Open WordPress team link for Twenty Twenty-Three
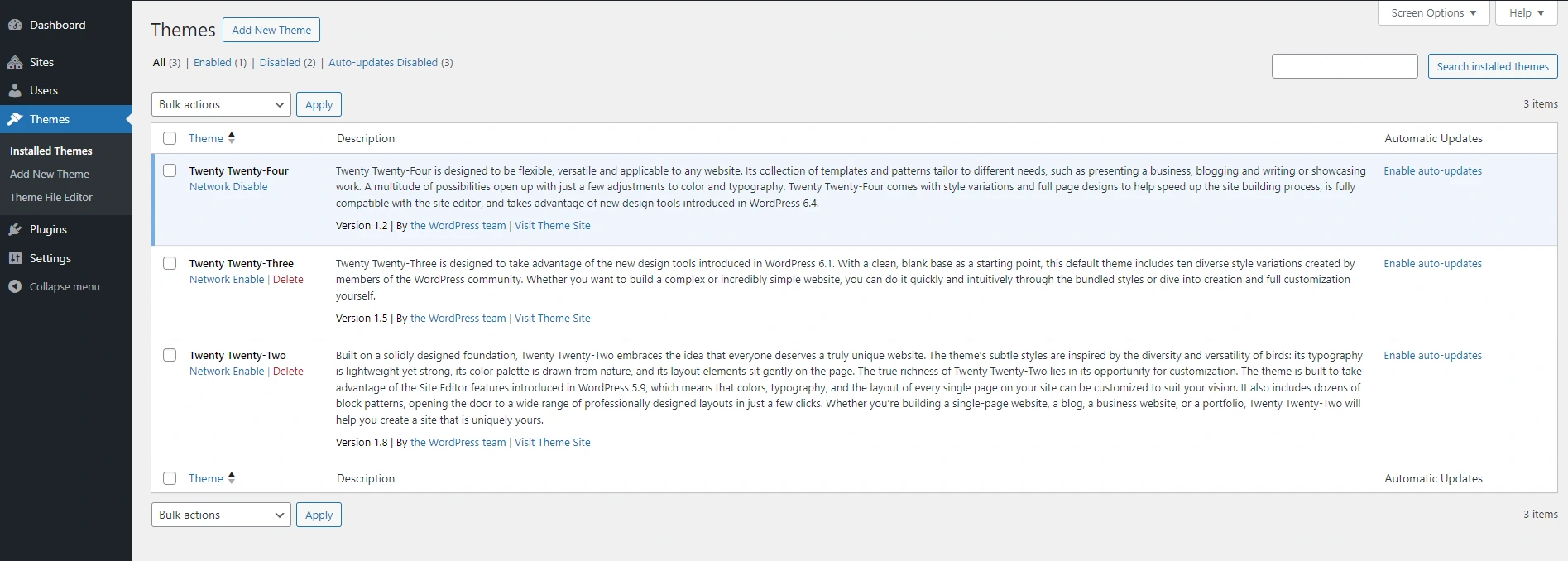Screen dimensions: 1568x561 (458, 318)
